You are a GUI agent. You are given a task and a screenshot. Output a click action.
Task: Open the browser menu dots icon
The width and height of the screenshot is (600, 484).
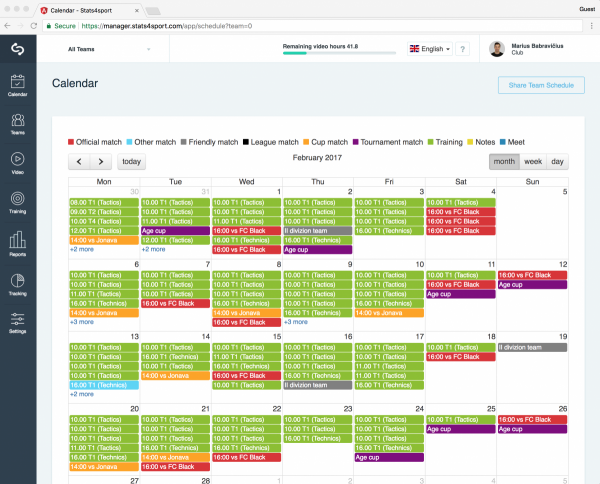pos(592,26)
